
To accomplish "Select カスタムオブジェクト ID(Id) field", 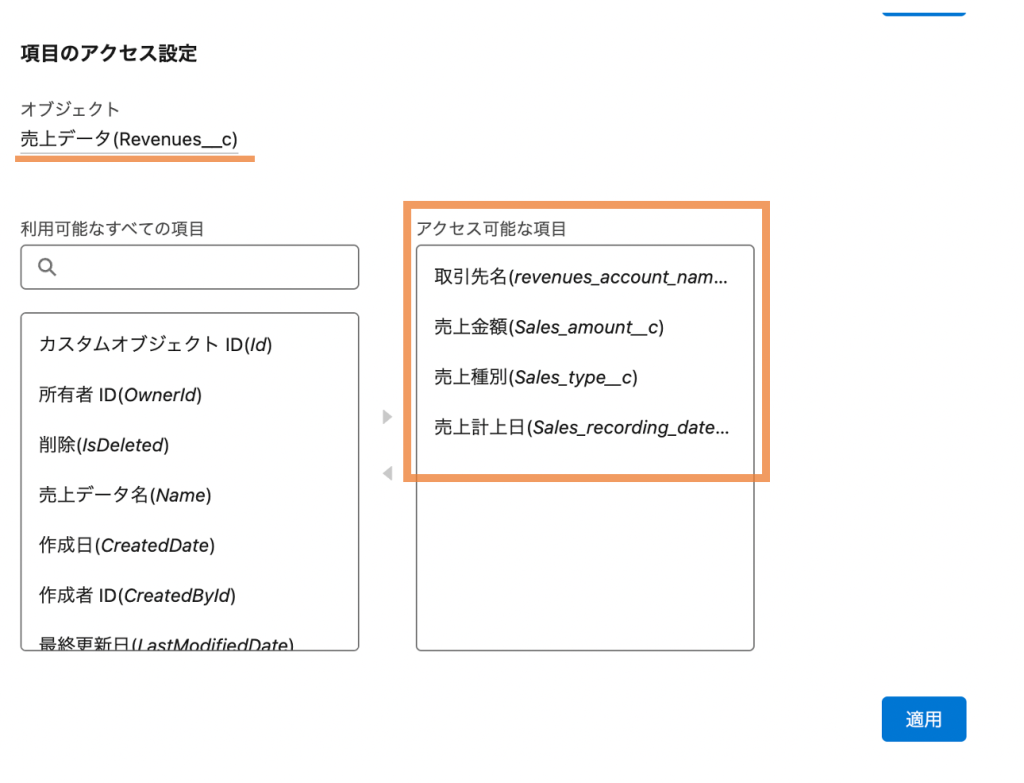I will click(x=189, y=344).
